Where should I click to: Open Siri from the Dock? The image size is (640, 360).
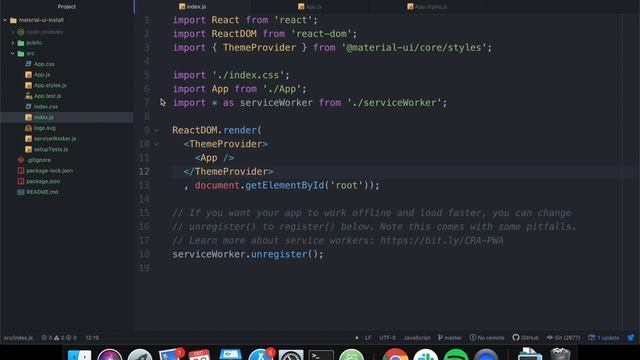pos(109,355)
